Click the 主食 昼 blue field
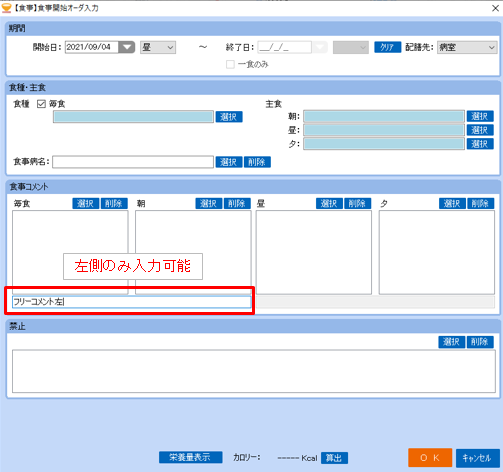This screenshot has width=503, height=472. [384, 130]
